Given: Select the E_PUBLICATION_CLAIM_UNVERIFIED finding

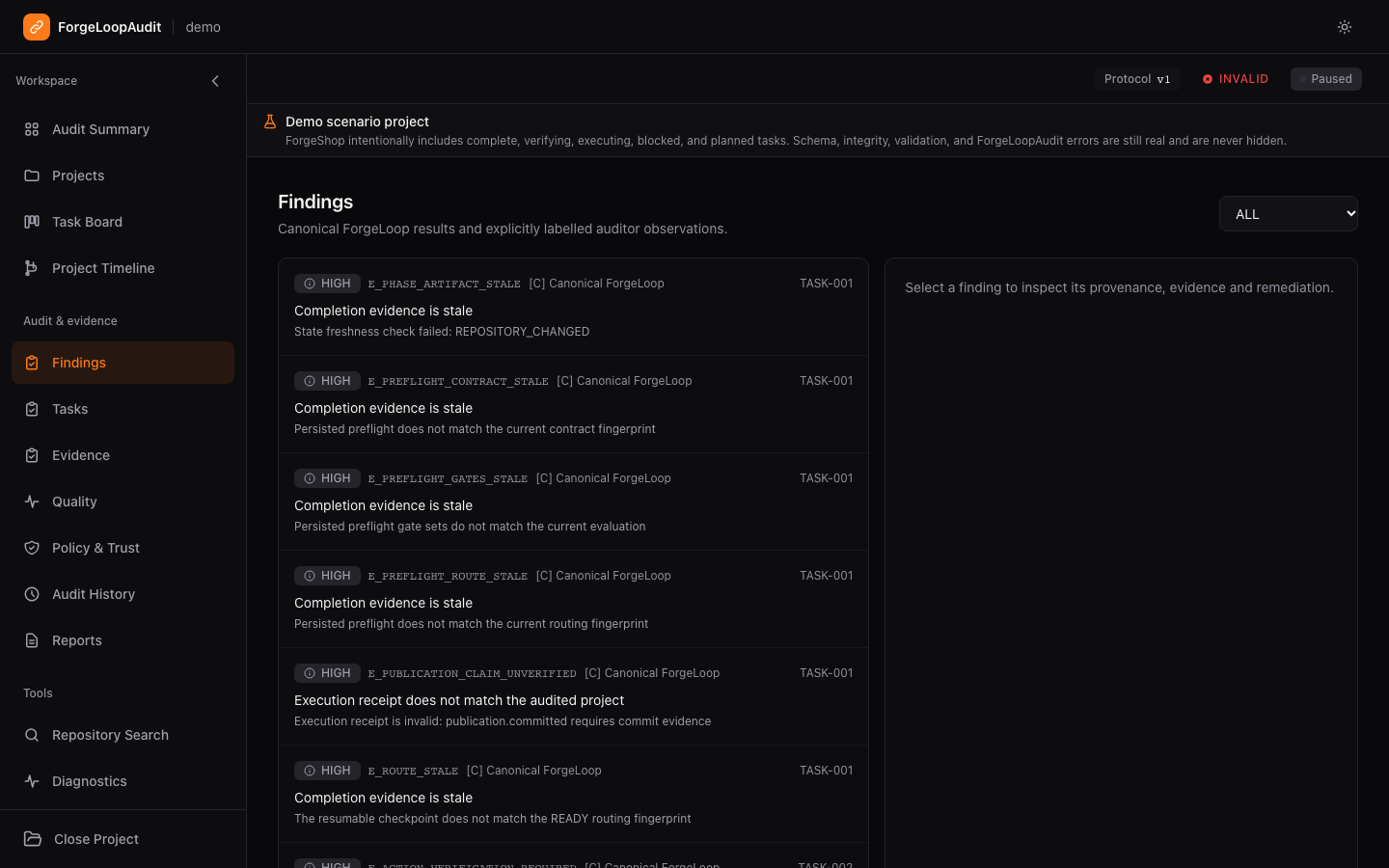Looking at the screenshot, I should coord(573,696).
